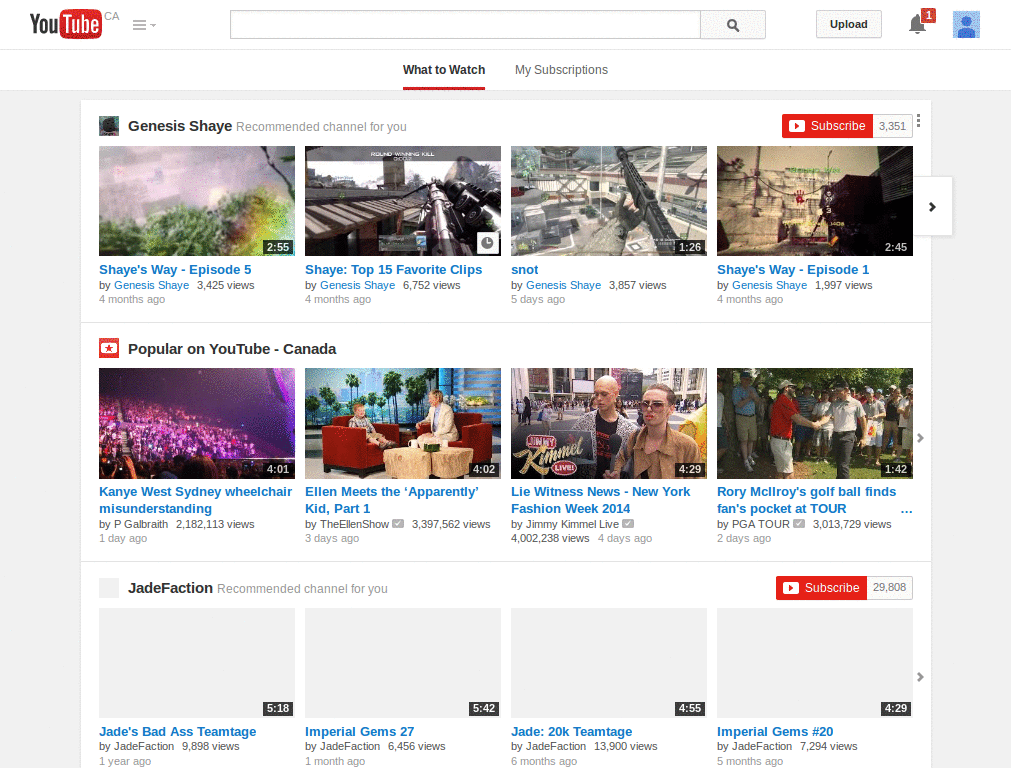Open Rory McIlroy's golf ball video title

click(807, 500)
